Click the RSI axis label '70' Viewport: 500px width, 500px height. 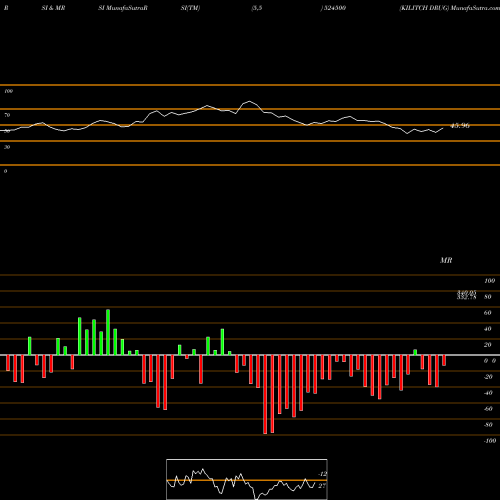(7, 115)
